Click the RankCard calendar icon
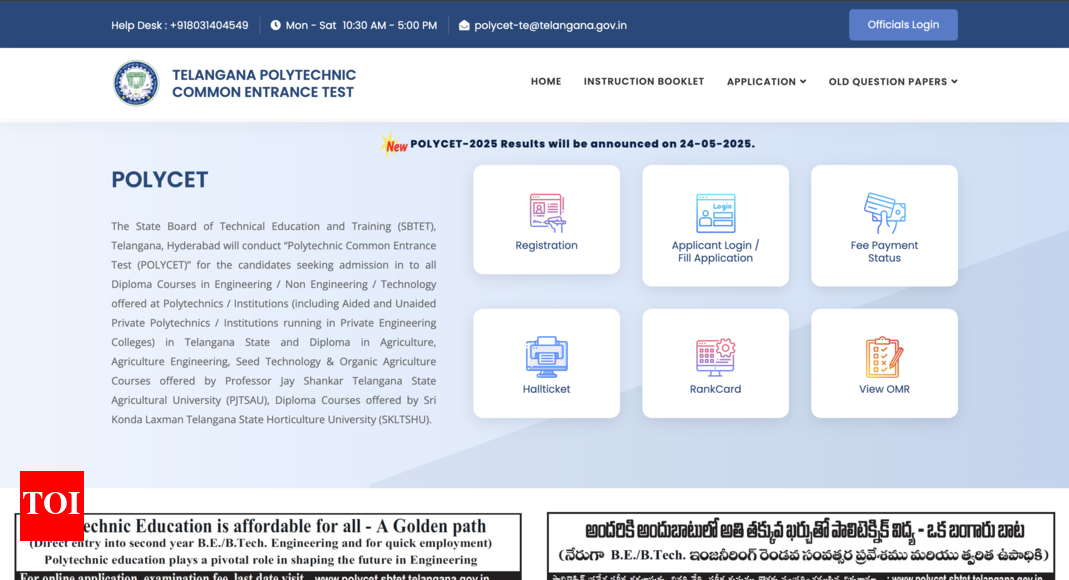1069x580 pixels. (x=715, y=357)
